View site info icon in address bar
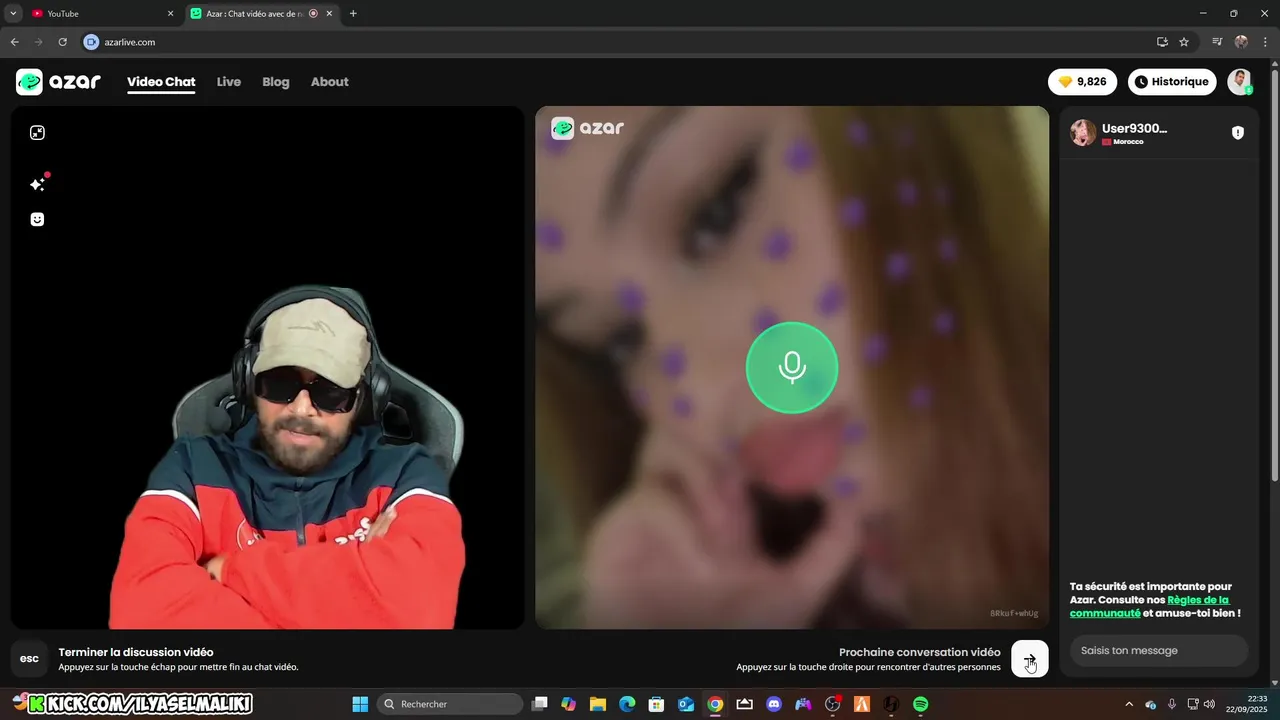 pos(91,42)
